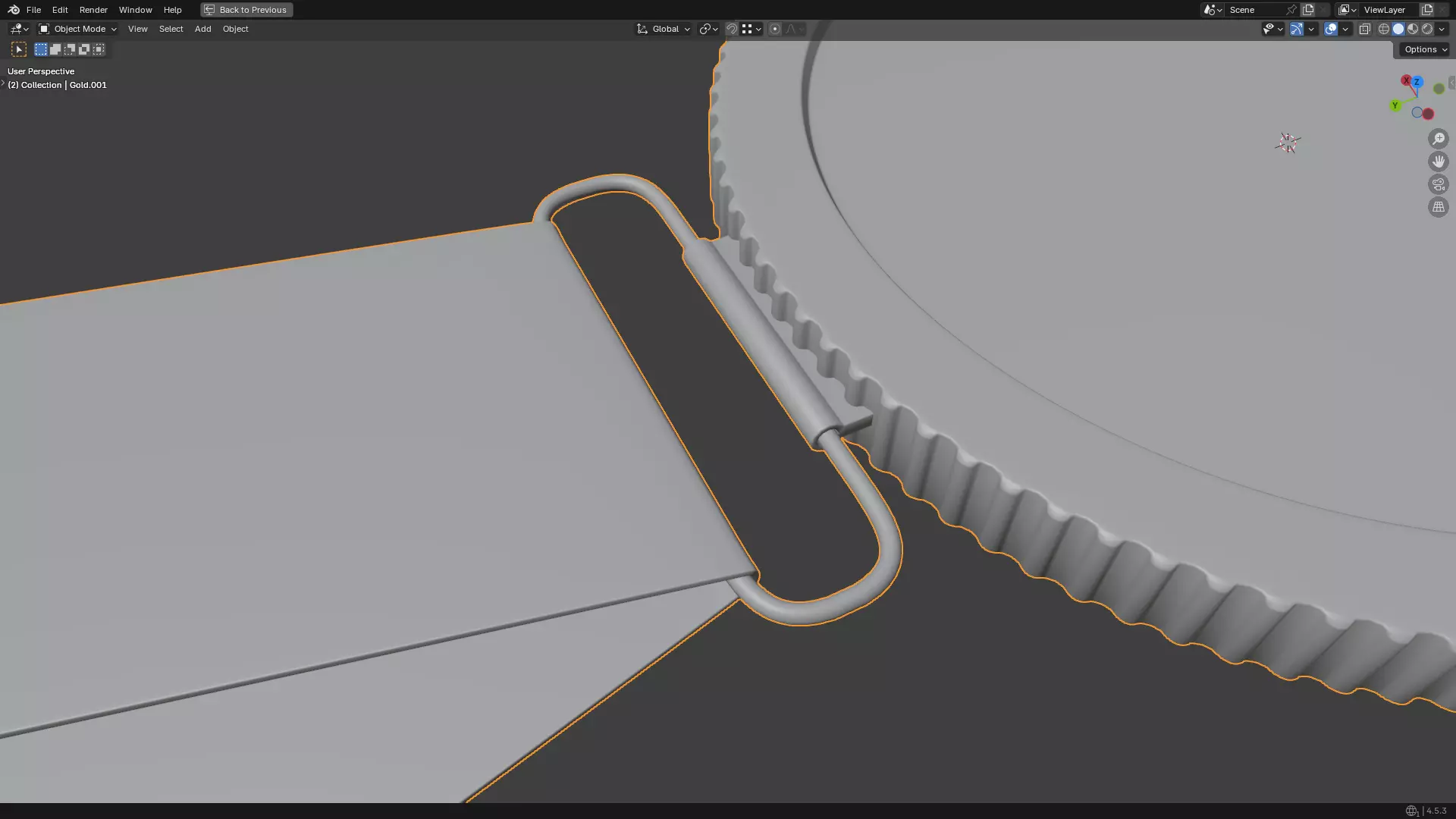Switch to material preview shading

point(1413,29)
